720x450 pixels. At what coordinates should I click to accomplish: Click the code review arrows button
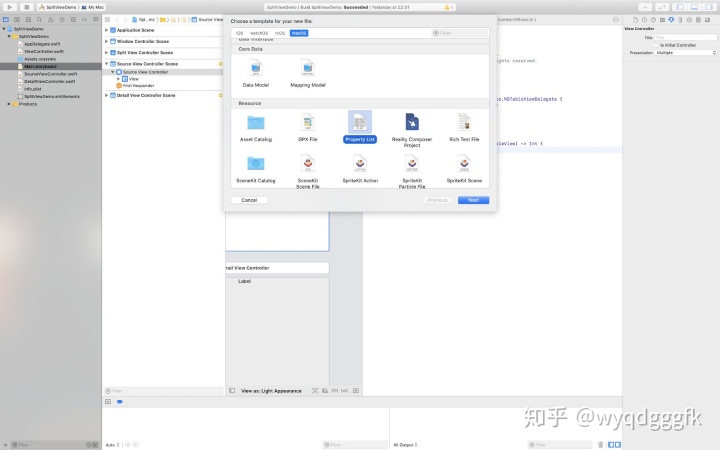click(x=662, y=7)
